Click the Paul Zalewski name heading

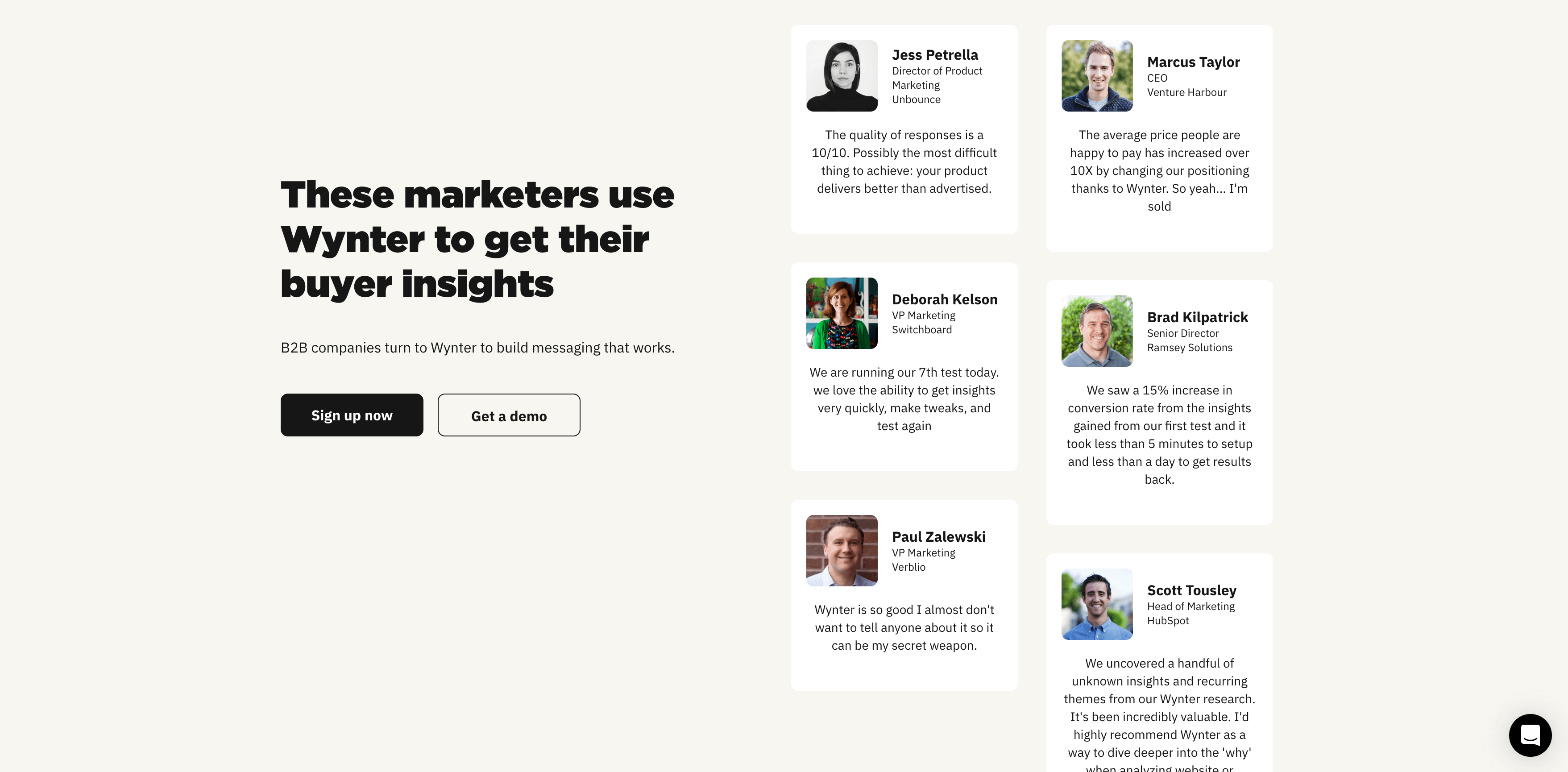[938, 537]
